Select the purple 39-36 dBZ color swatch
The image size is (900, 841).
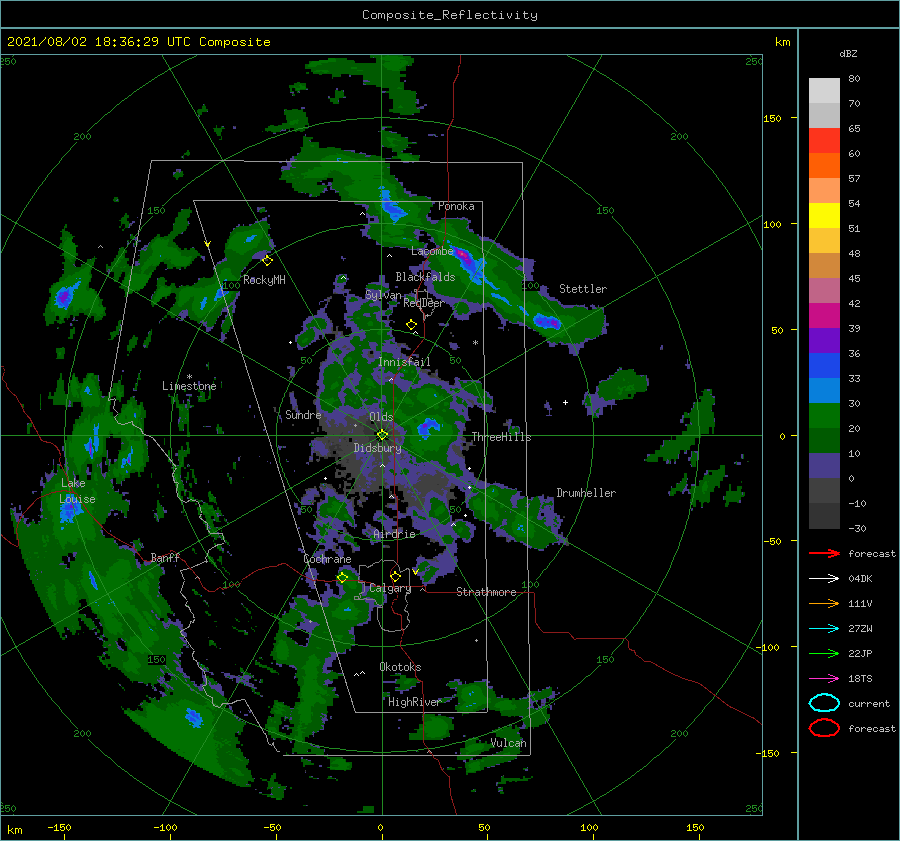[824, 341]
